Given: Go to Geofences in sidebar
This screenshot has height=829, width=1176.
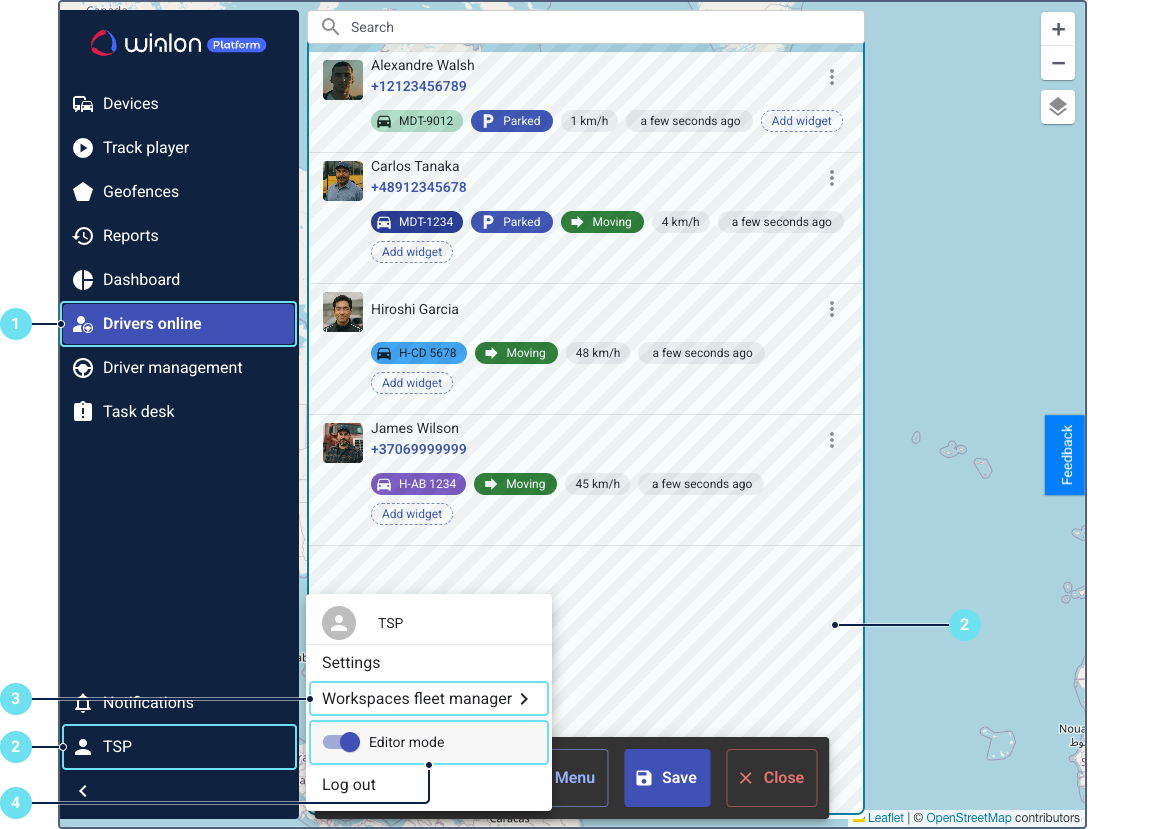Looking at the screenshot, I should click(x=140, y=192).
